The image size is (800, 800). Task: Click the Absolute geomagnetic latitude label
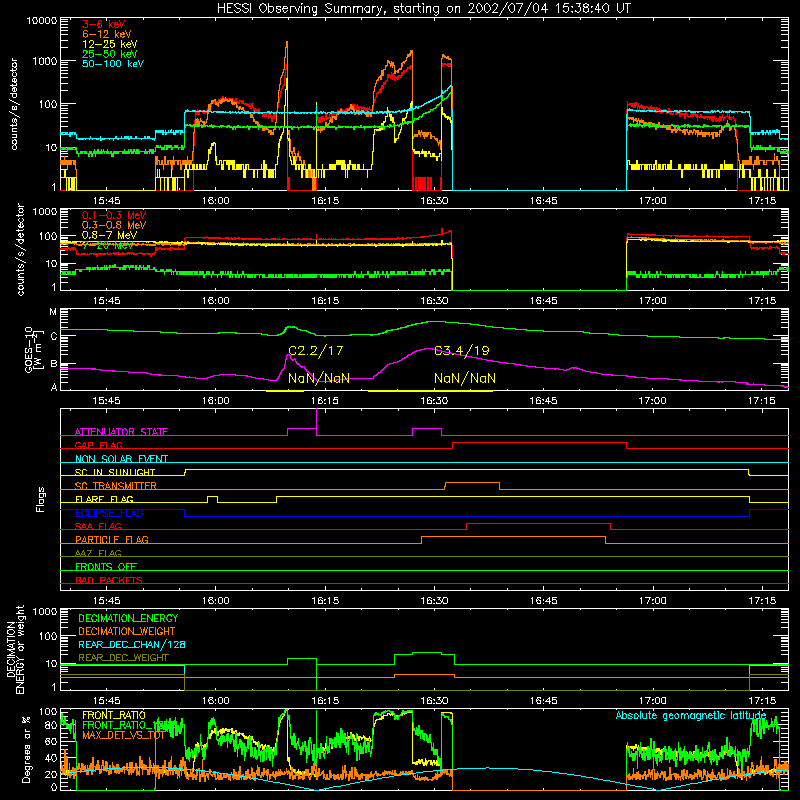click(x=691, y=715)
